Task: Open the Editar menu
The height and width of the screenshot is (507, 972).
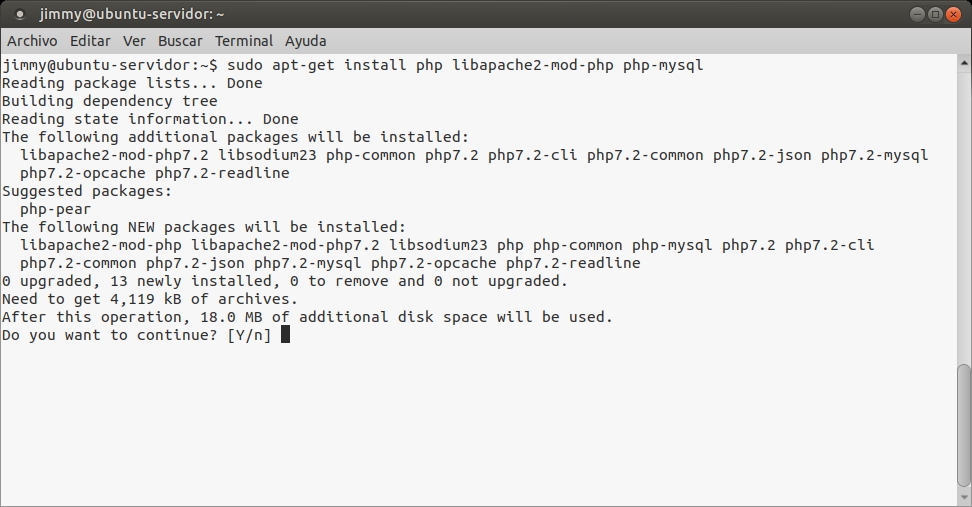Action: [90, 41]
